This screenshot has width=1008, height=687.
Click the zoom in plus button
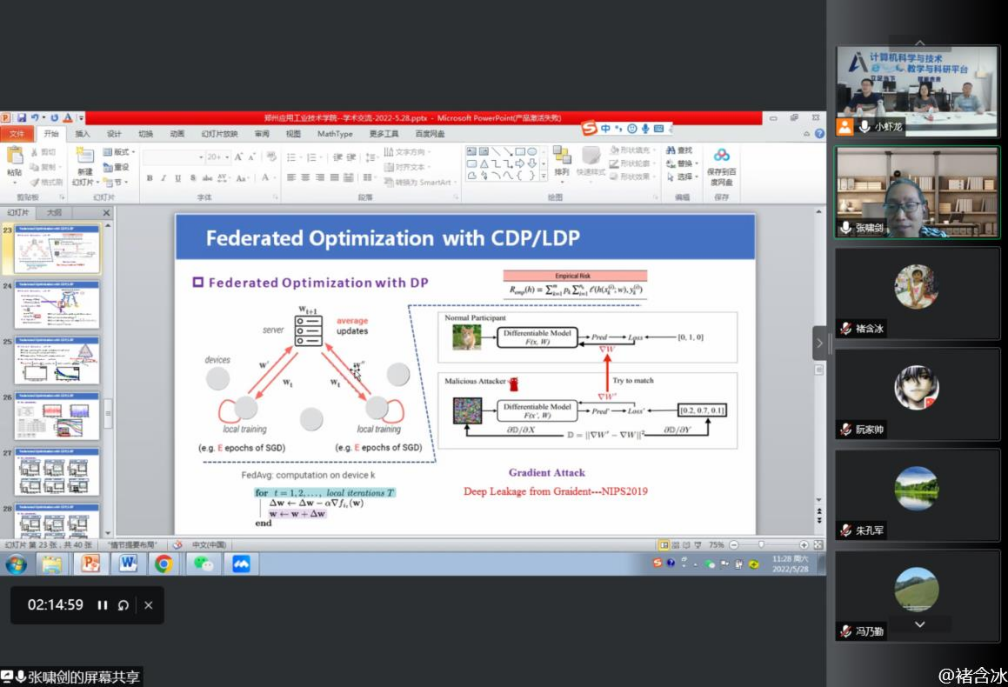(x=804, y=545)
